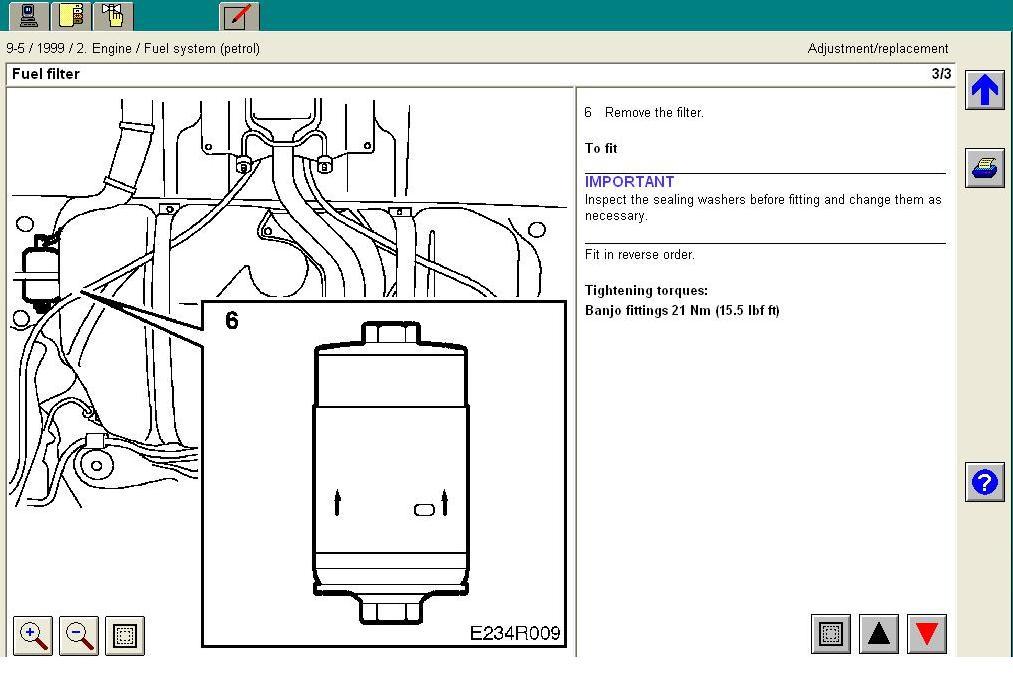Open the red pen notes tab
Screen dimensions: 1013x691
(x=238, y=15)
